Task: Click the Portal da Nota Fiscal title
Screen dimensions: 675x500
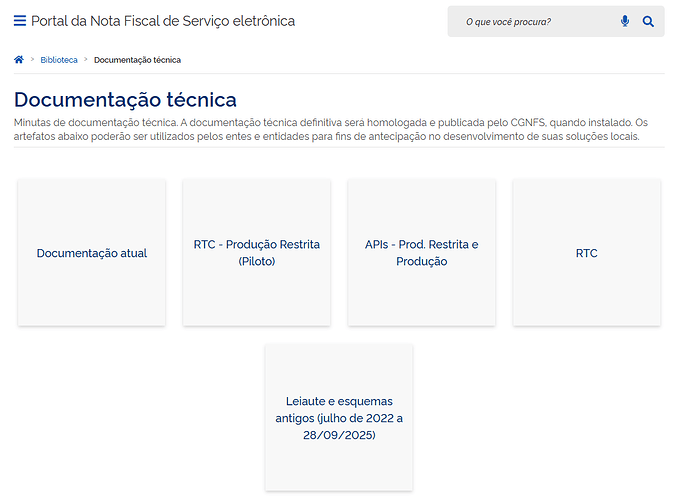Action: click(163, 21)
